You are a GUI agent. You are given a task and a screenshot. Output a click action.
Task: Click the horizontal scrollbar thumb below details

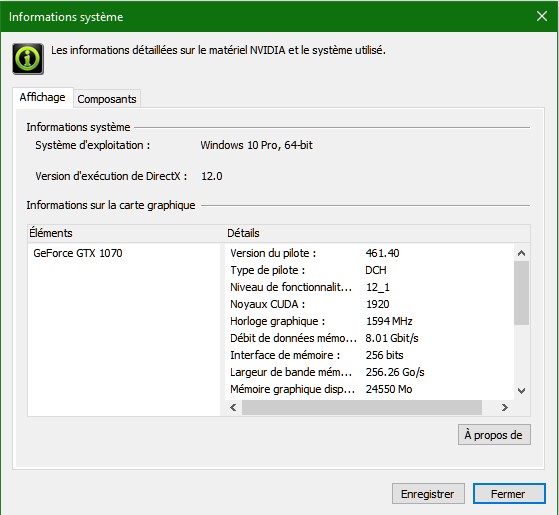pyautogui.click(x=362, y=407)
